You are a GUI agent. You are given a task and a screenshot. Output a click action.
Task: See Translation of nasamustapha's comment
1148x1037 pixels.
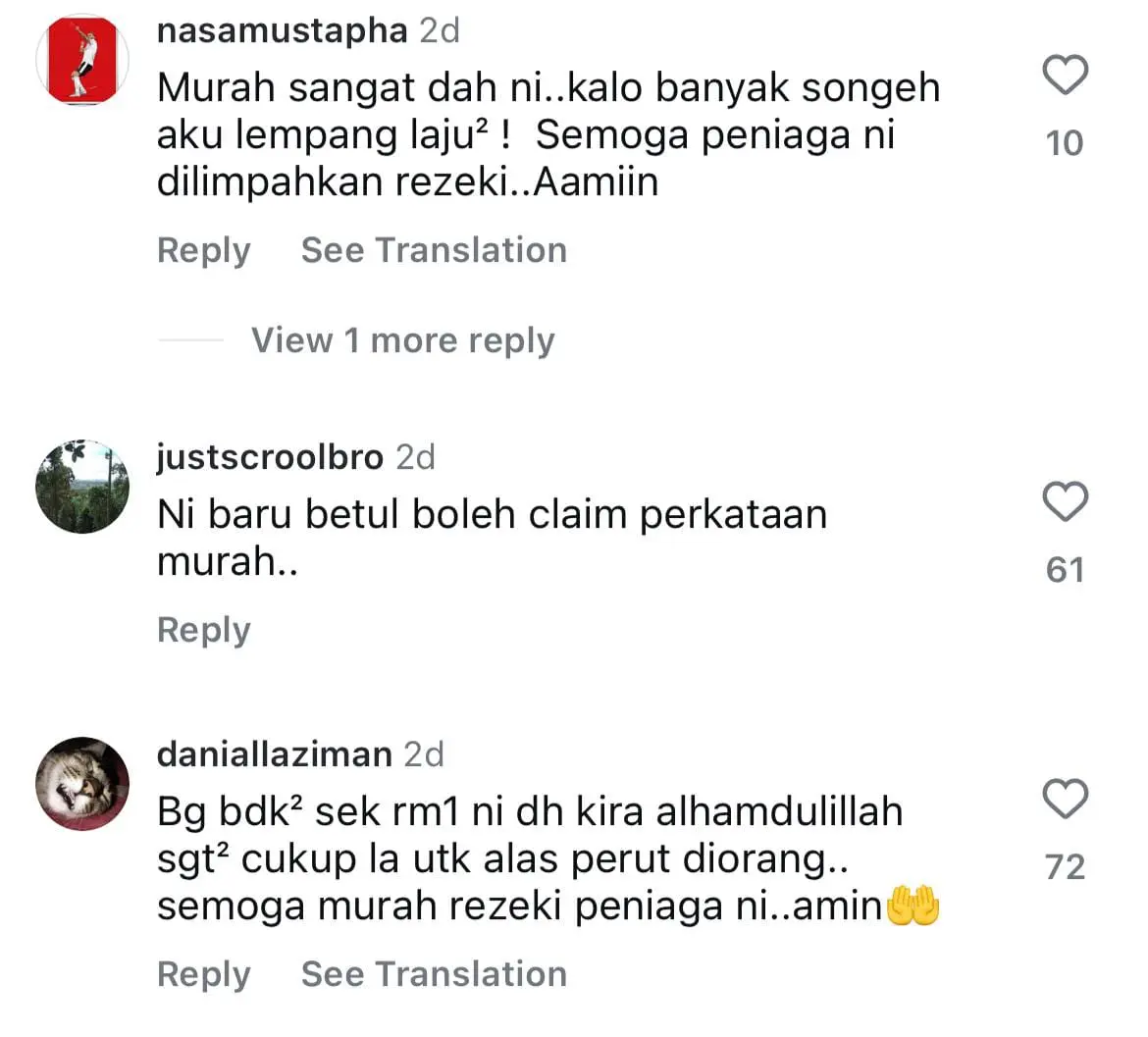tap(434, 250)
